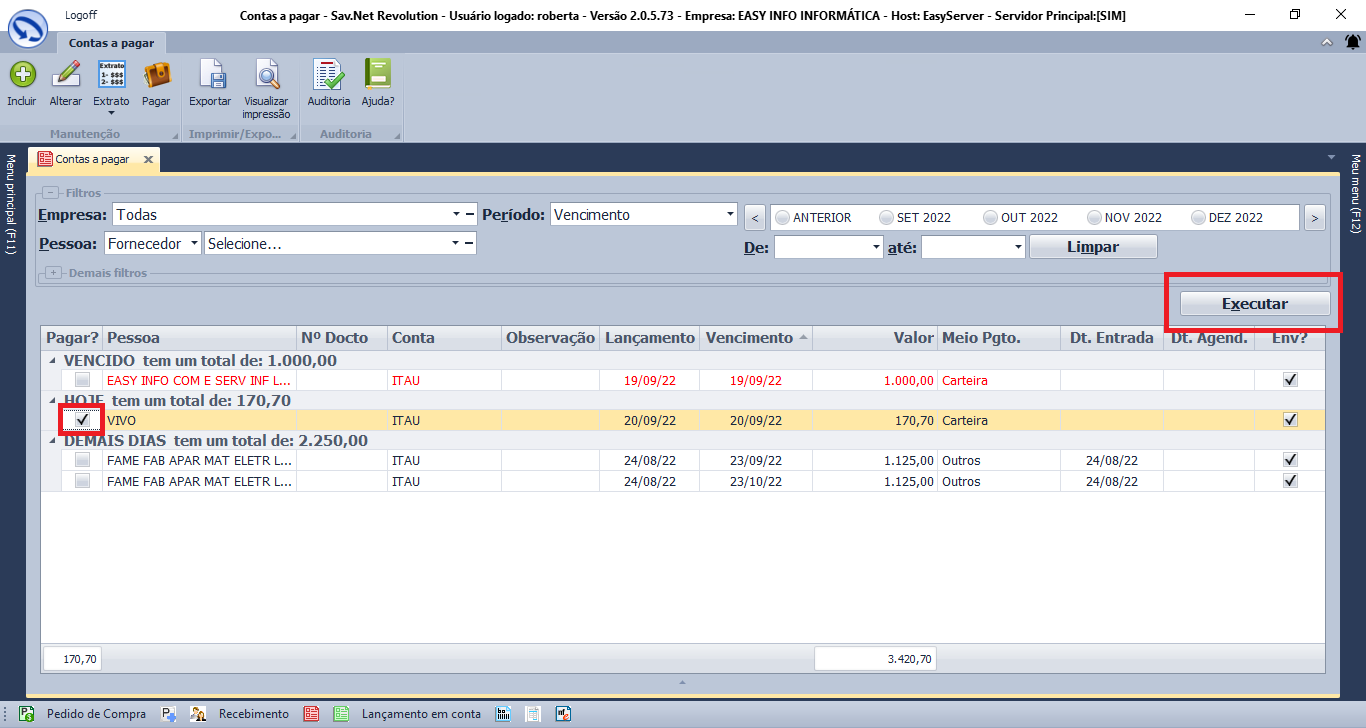Viewport: 1366px width, 728px height.
Task: Open the Auditoria group dialog launcher
Action: pyautogui.click(x=398, y=135)
